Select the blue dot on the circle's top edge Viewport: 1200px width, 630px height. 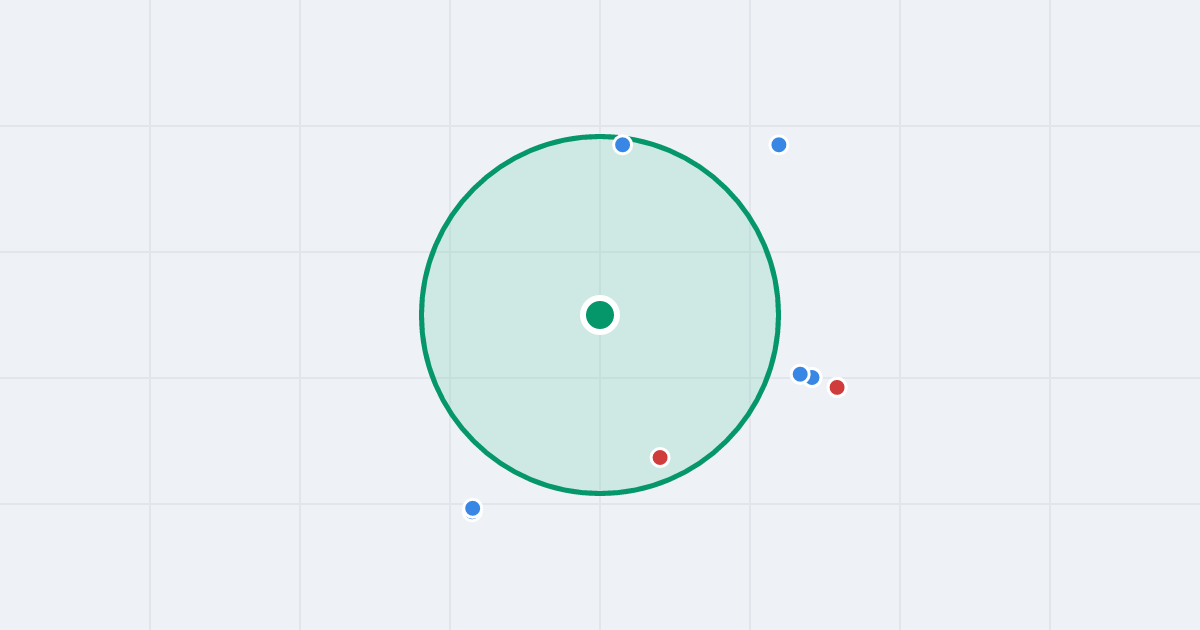pyautogui.click(x=622, y=145)
